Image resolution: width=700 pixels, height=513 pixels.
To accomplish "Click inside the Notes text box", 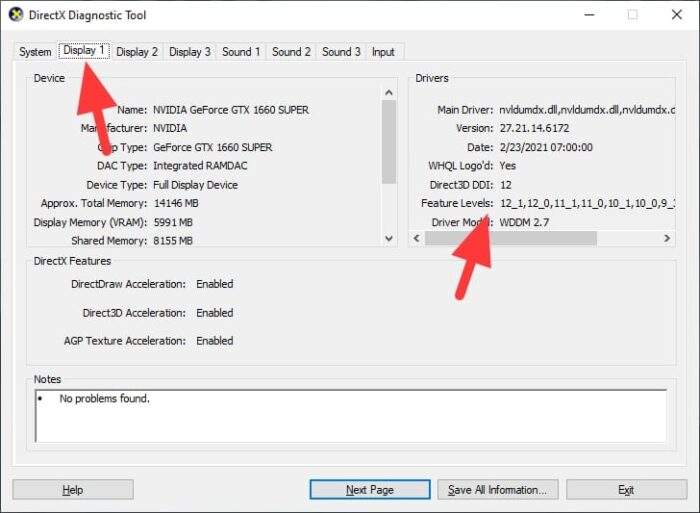I will tap(351, 416).
